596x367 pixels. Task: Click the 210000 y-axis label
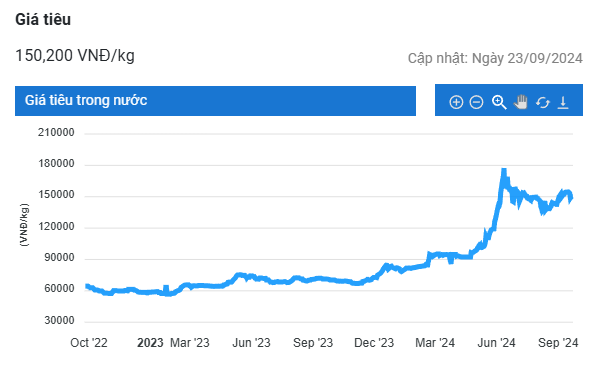(56, 133)
